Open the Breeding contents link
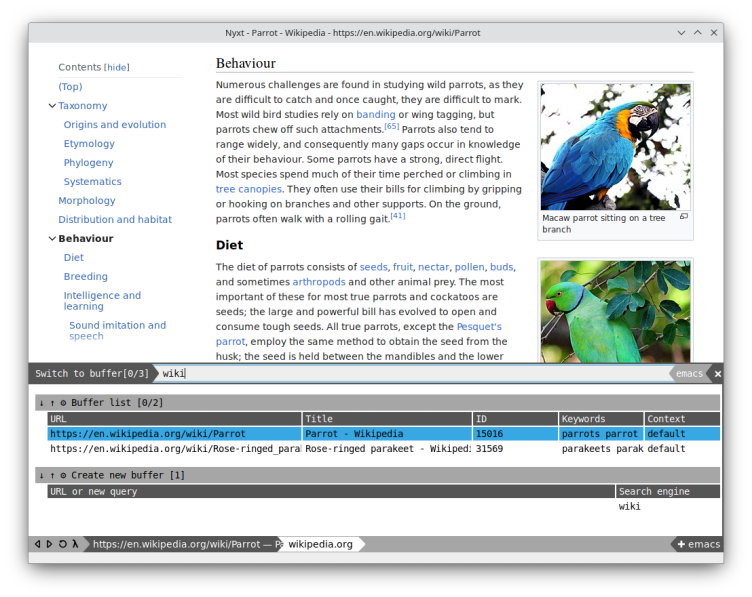The height and width of the screenshot is (597, 752). [x=86, y=277]
